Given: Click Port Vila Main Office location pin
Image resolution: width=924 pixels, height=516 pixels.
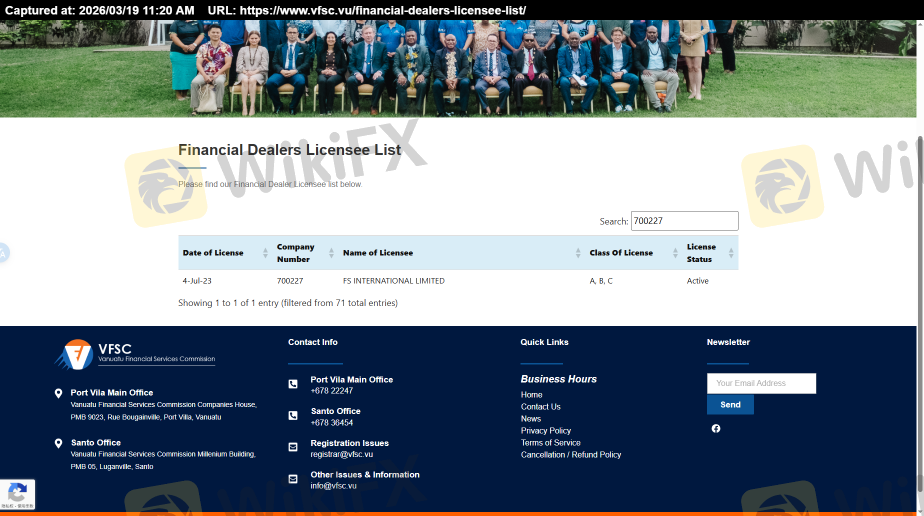Looking at the screenshot, I should tap(58, 394).
